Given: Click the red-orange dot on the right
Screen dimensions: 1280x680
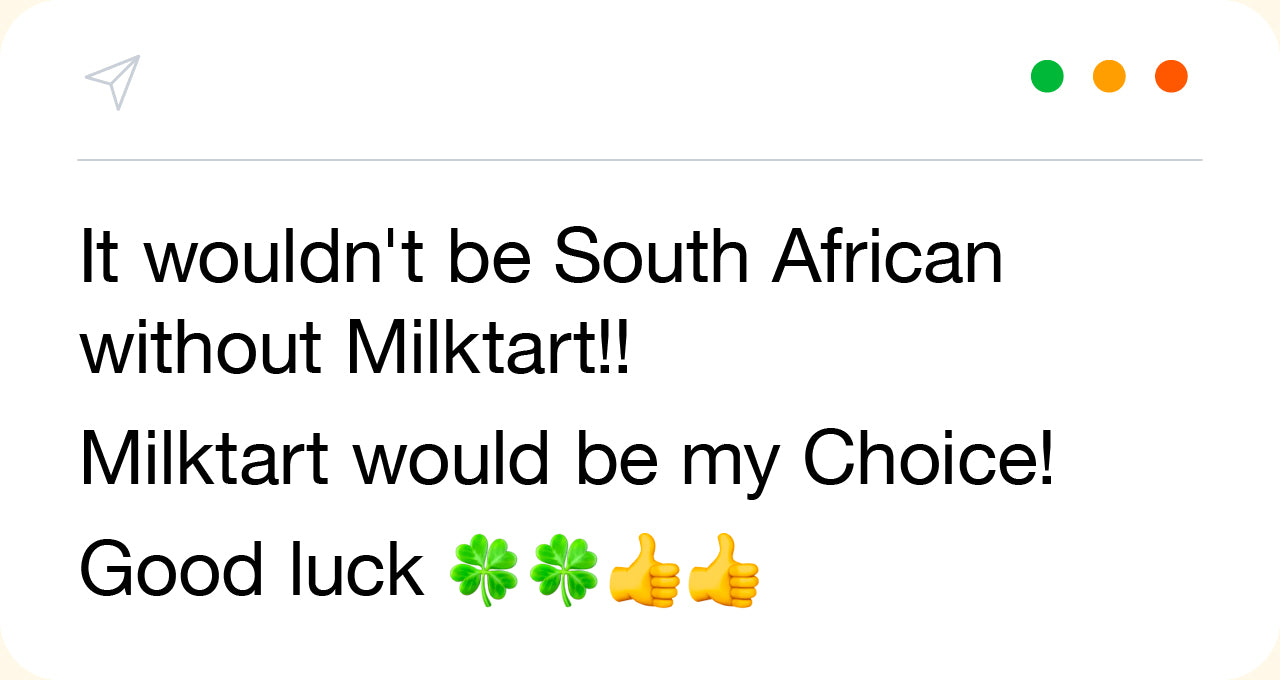Looking at the screenshot, I should pos(1171,76).
